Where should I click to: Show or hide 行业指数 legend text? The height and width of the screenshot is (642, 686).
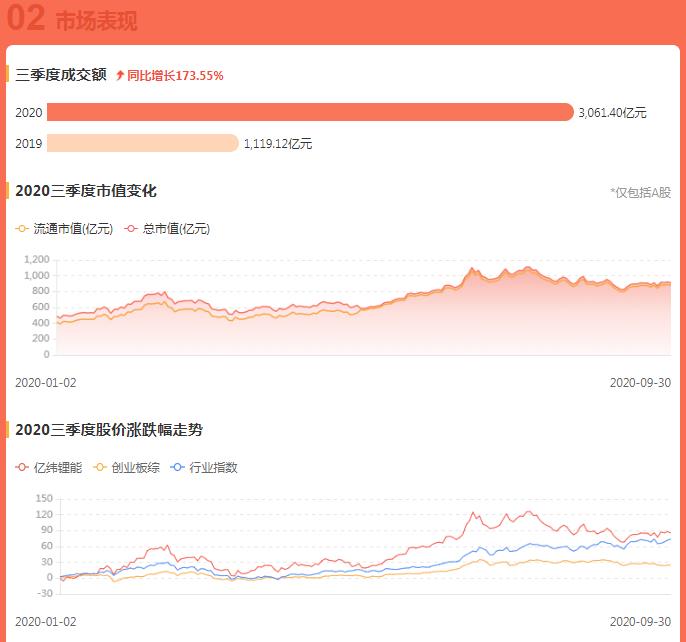click(214, 467)
